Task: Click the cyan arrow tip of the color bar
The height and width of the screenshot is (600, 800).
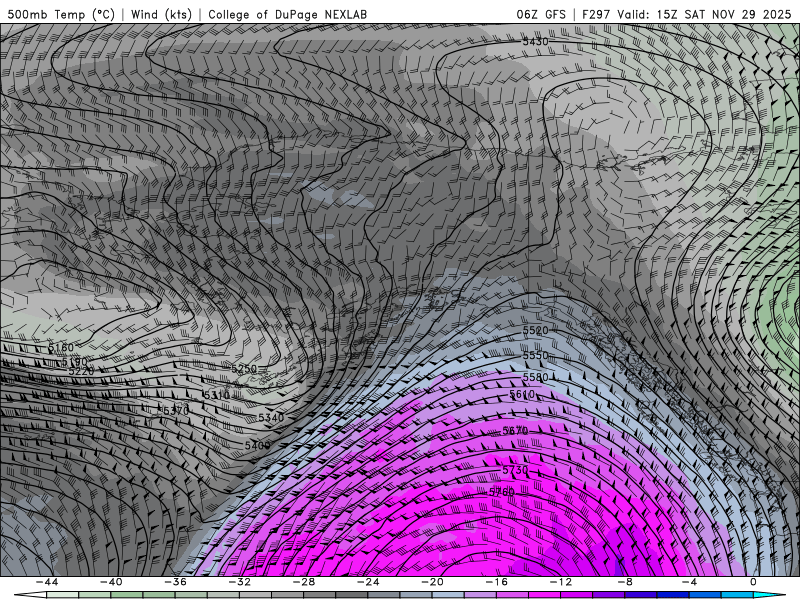Action: click(770, 595)
